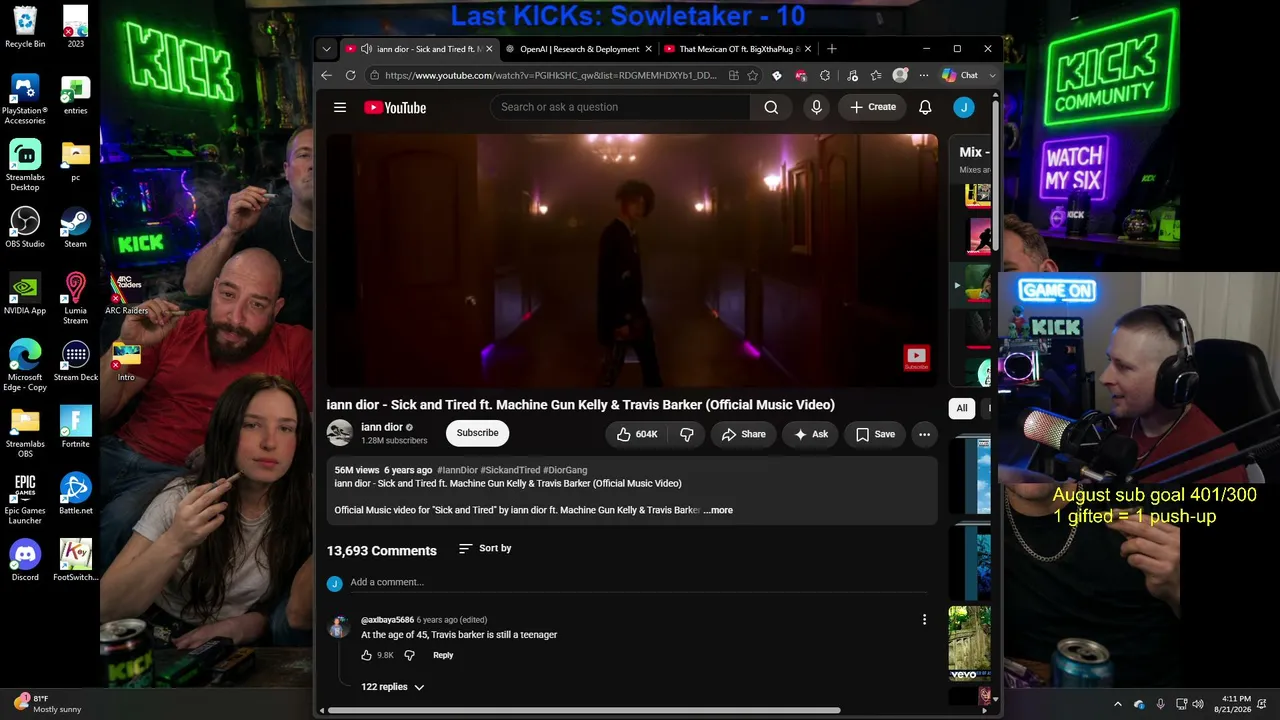Like the iann dior video

pos(636,434)
